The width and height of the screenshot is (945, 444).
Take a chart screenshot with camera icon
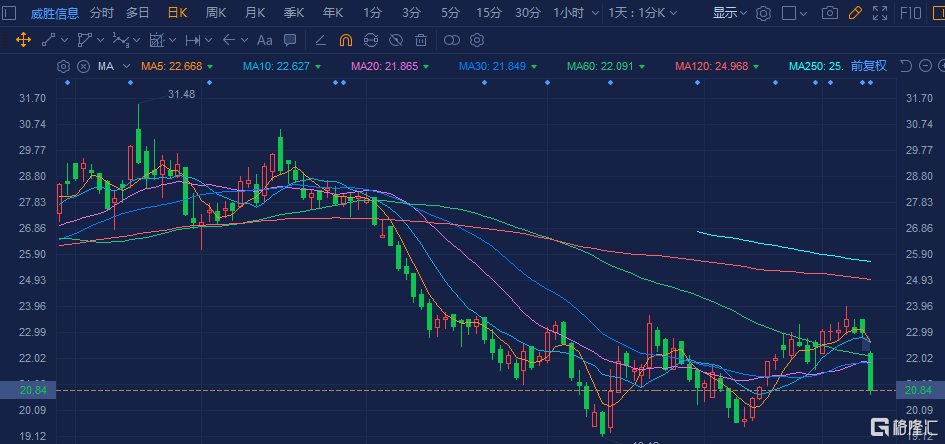pos(829,14)
